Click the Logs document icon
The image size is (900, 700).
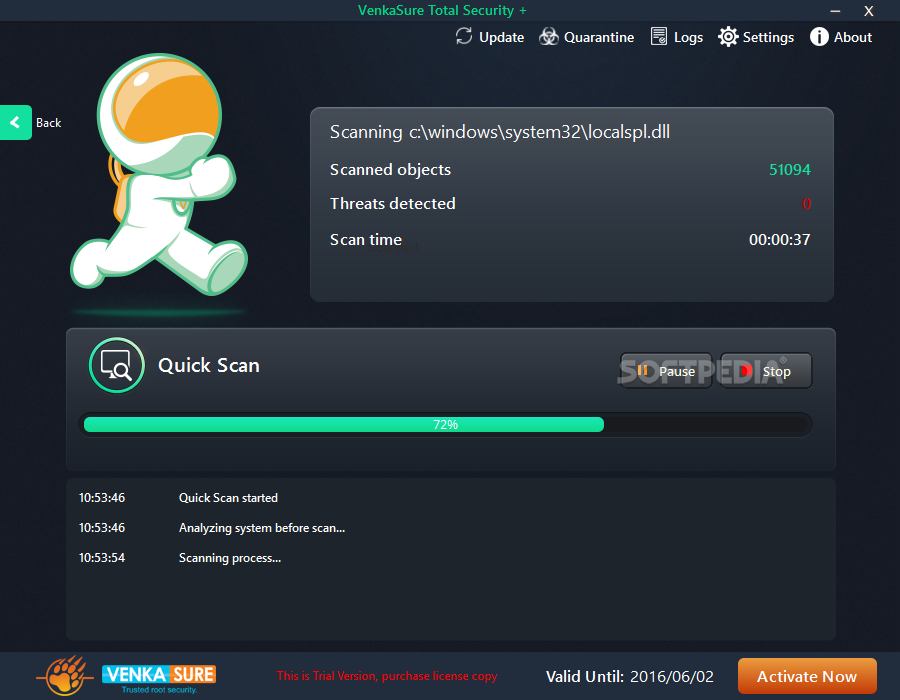point(659,36)
